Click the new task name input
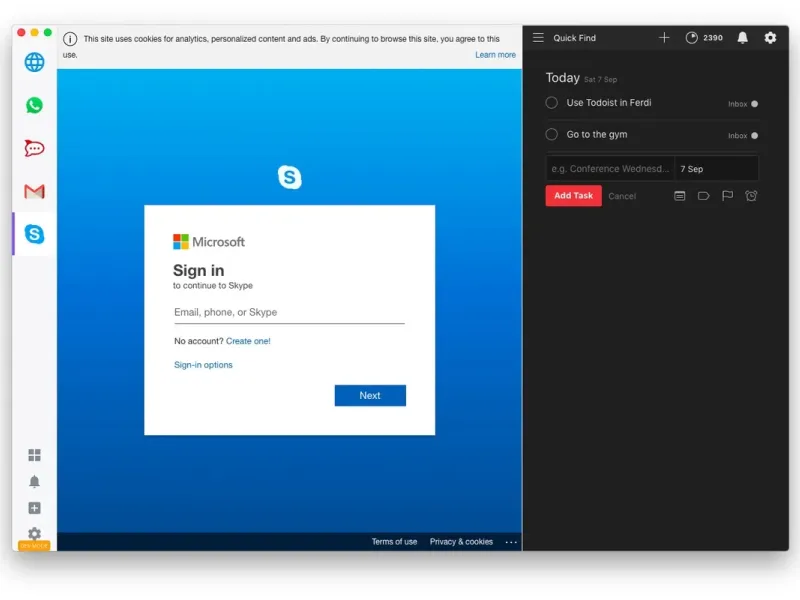800x600 pixels. point(610,169)
